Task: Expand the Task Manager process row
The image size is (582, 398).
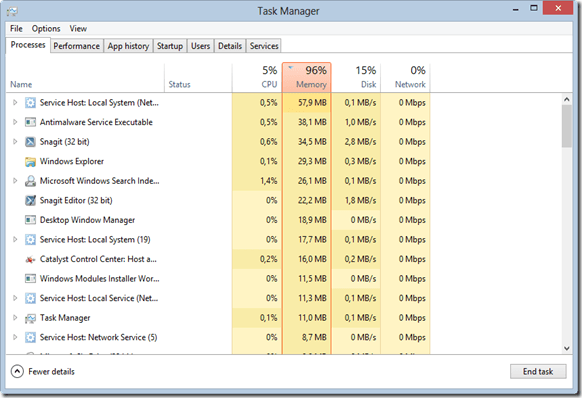Action: tap(15, 318)
